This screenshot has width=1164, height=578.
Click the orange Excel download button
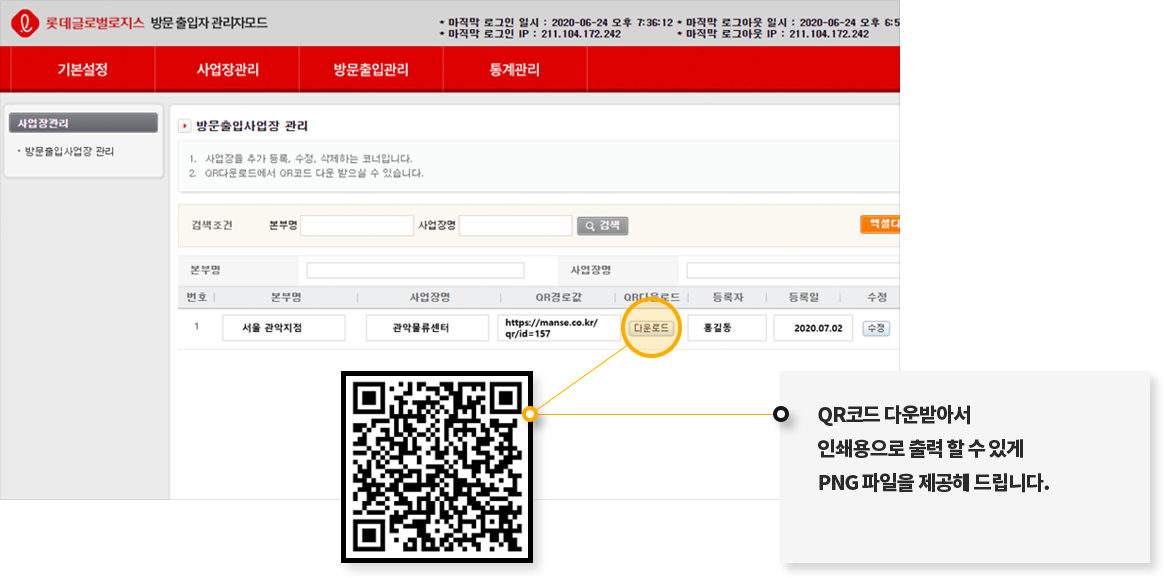tap(879, 225)
